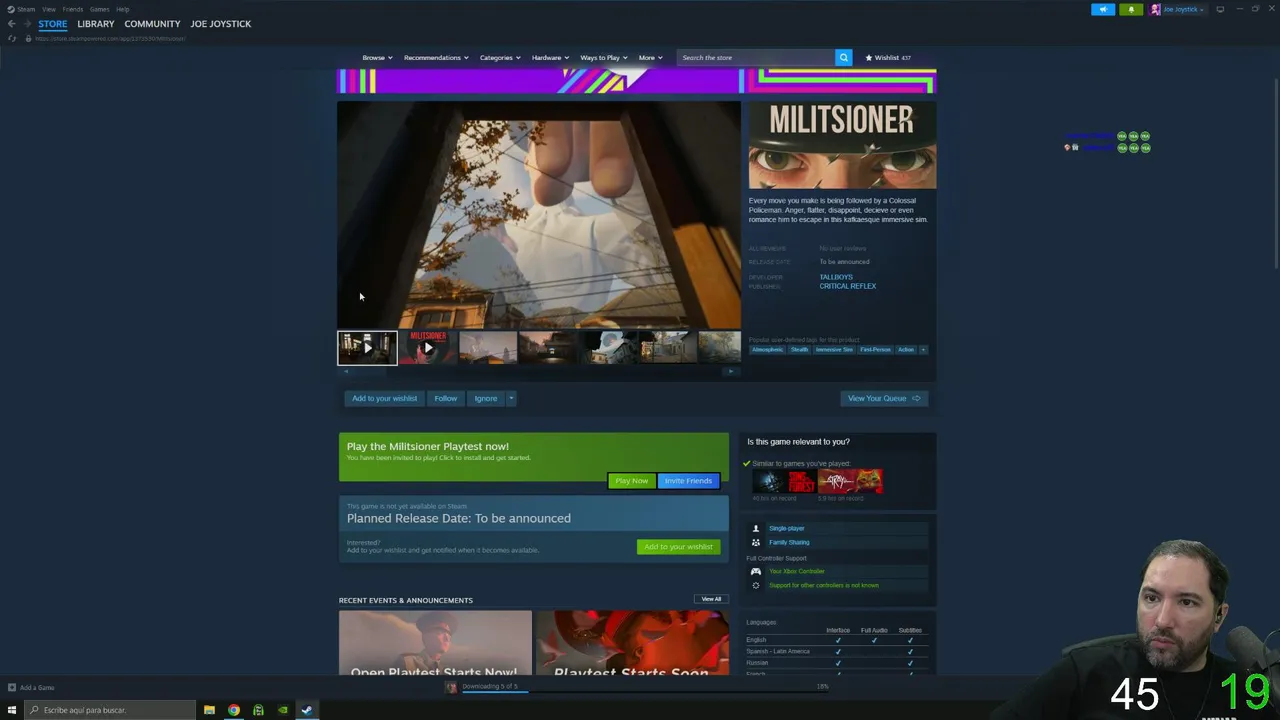Click the Steam taskbar icon
Image resolution: width=1280 pixels, height=720 pixels.
[x=307, y=710]
